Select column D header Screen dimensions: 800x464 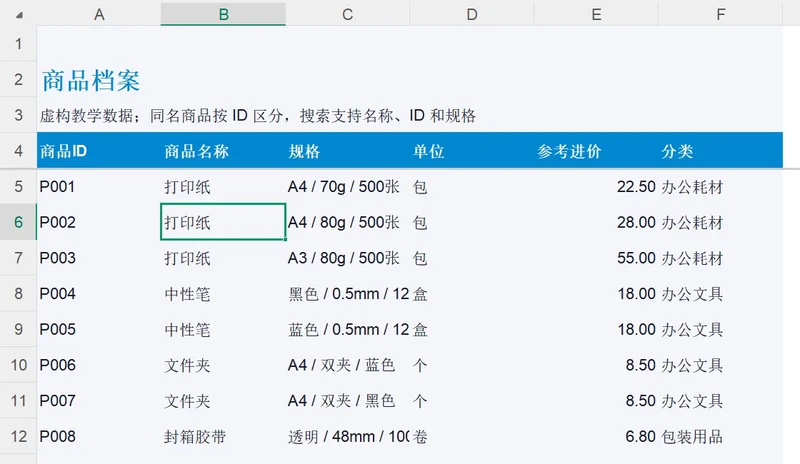tap(472, 14)
